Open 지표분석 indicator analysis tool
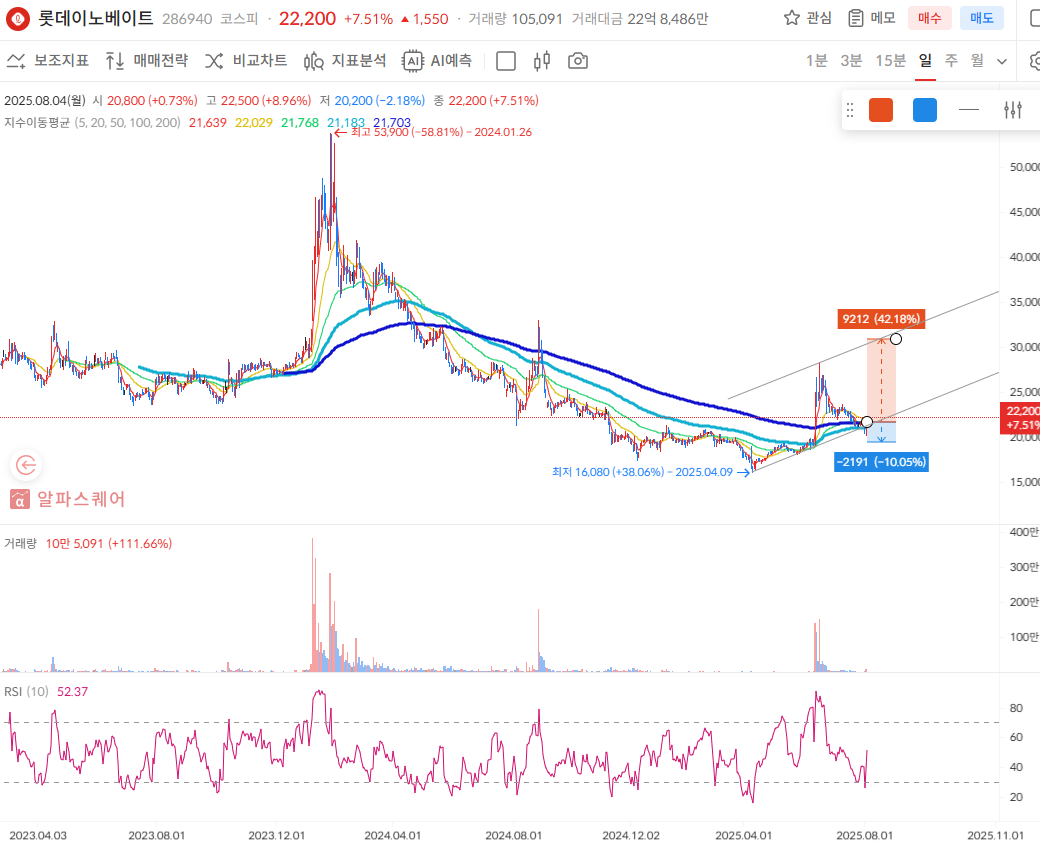This screenshot has height=848, width=1040. coord(345,61)
